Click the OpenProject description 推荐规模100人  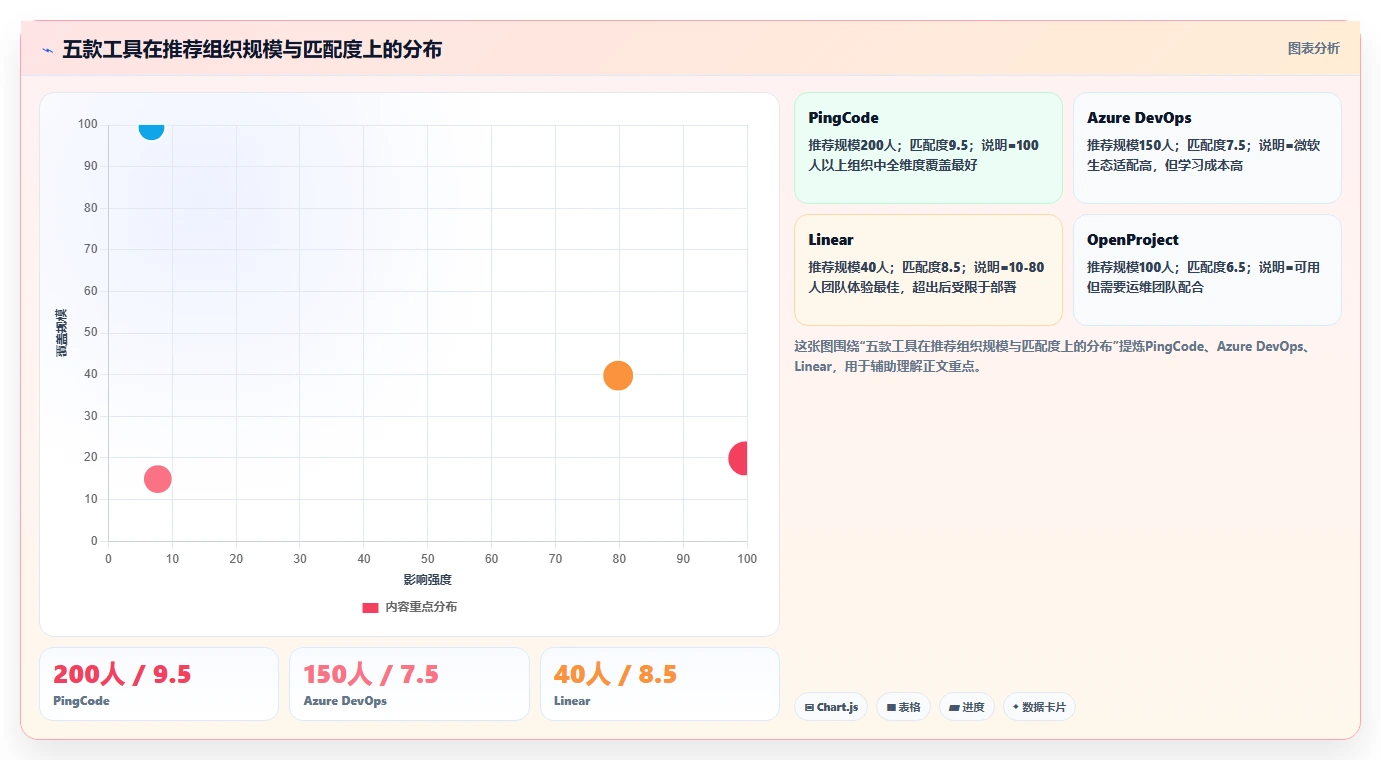pos(1203,277)
